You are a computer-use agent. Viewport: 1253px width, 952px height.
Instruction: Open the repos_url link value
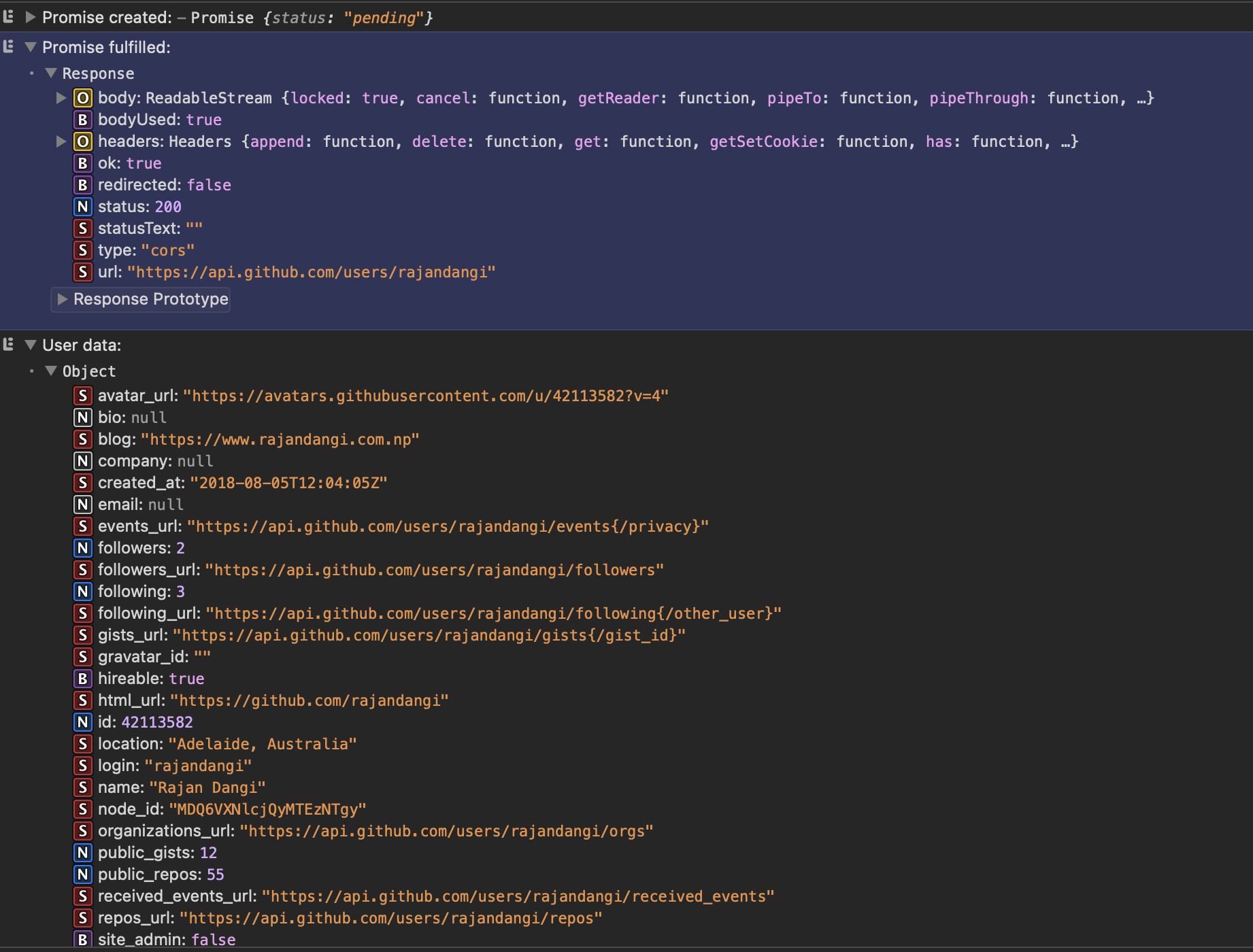[x=391, y=918]
